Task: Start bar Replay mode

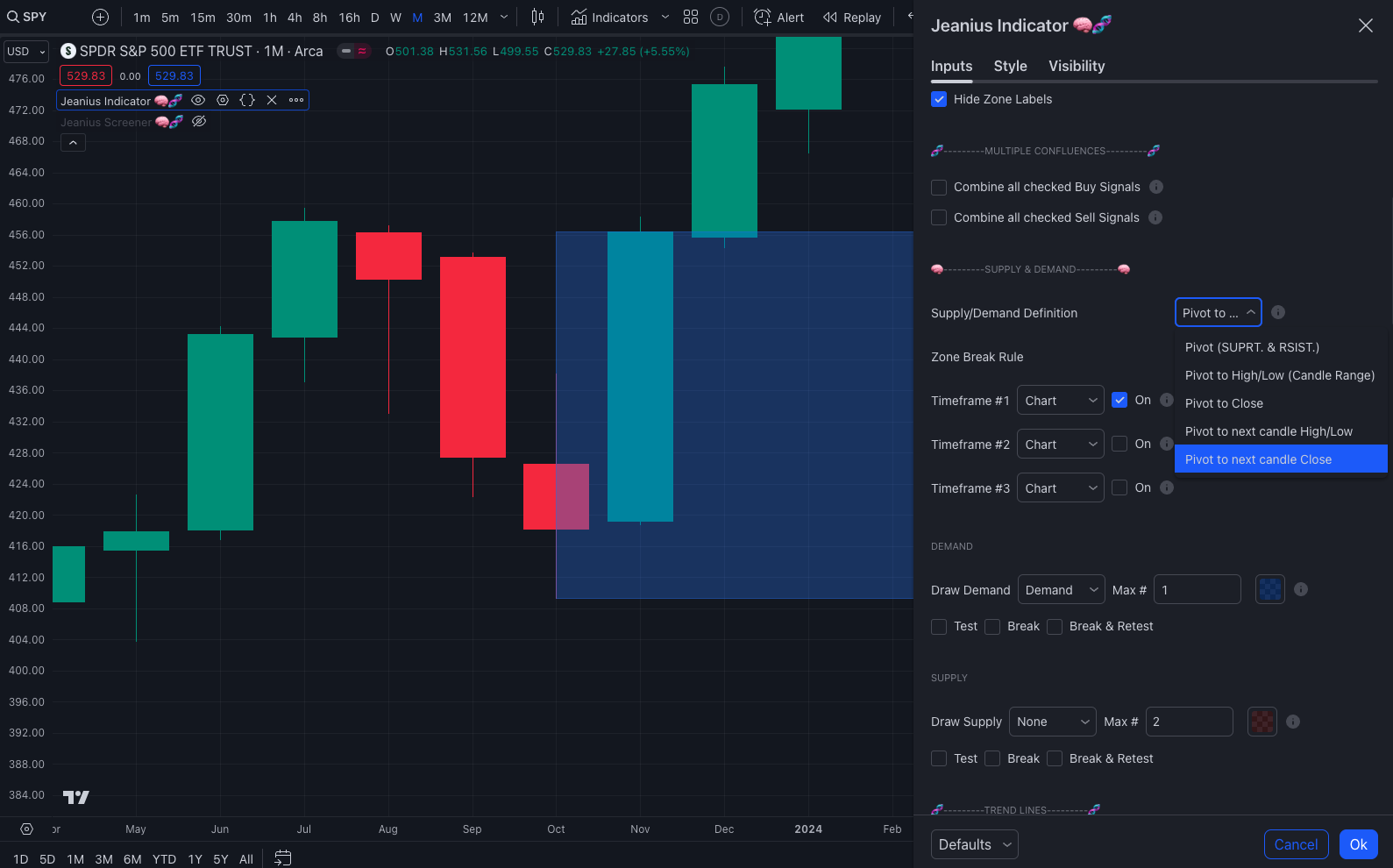Action: [x=852, y=17]
